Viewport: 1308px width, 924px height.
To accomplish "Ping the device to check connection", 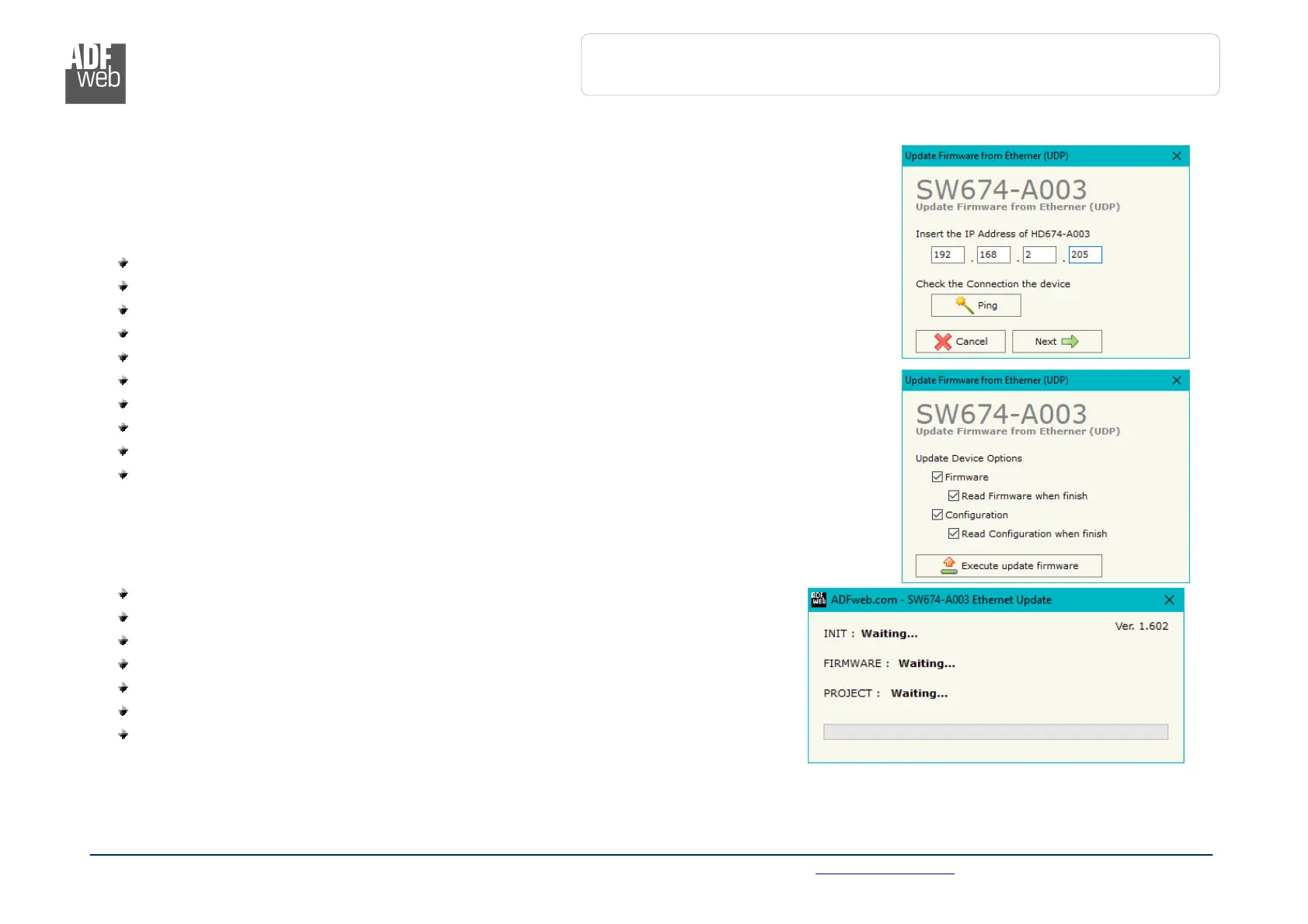I will pyautogui.click(x=976, y=305).
